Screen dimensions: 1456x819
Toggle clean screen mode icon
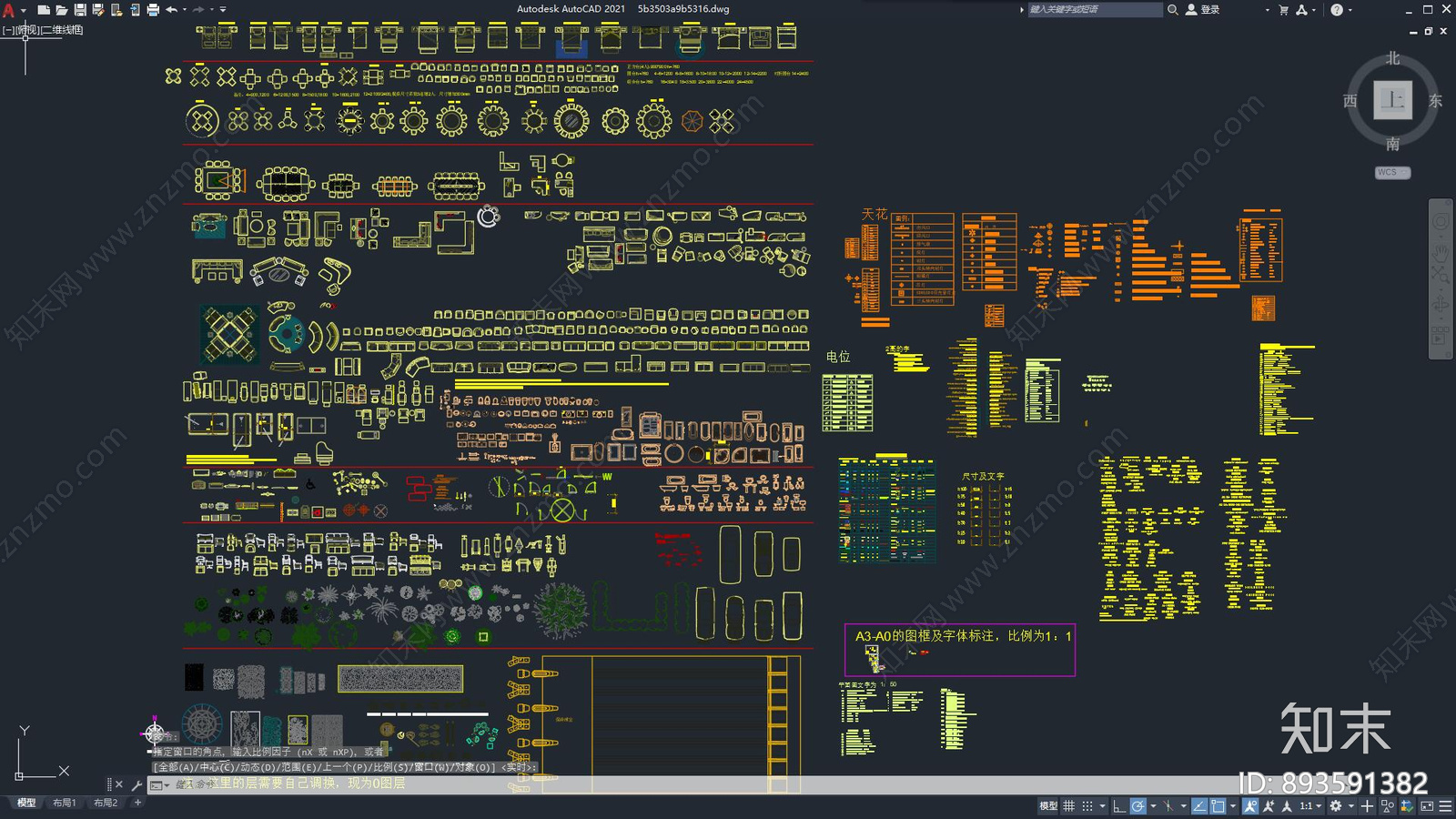pos(1427,806)
